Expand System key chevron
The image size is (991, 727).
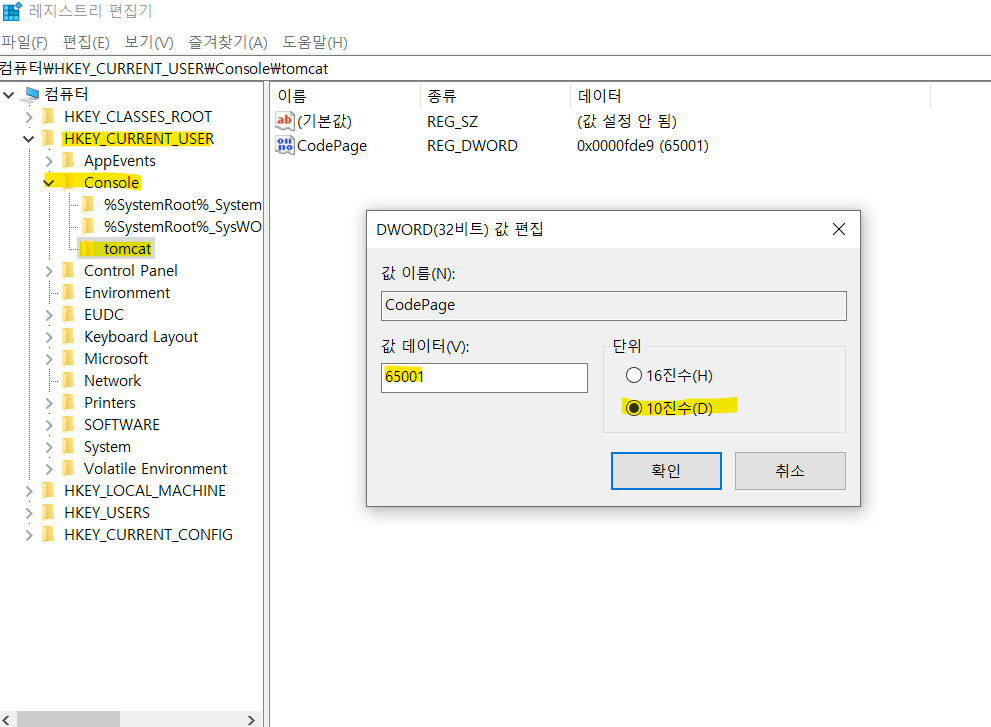pyautogui.click(x=49, y=447)
